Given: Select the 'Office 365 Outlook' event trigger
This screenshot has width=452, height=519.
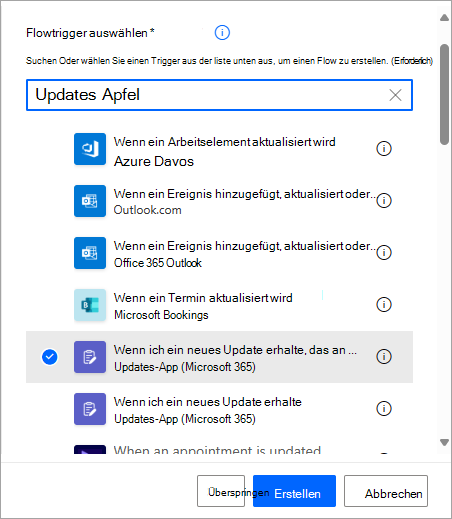Looking at the screenshot, I should point(219,253).
